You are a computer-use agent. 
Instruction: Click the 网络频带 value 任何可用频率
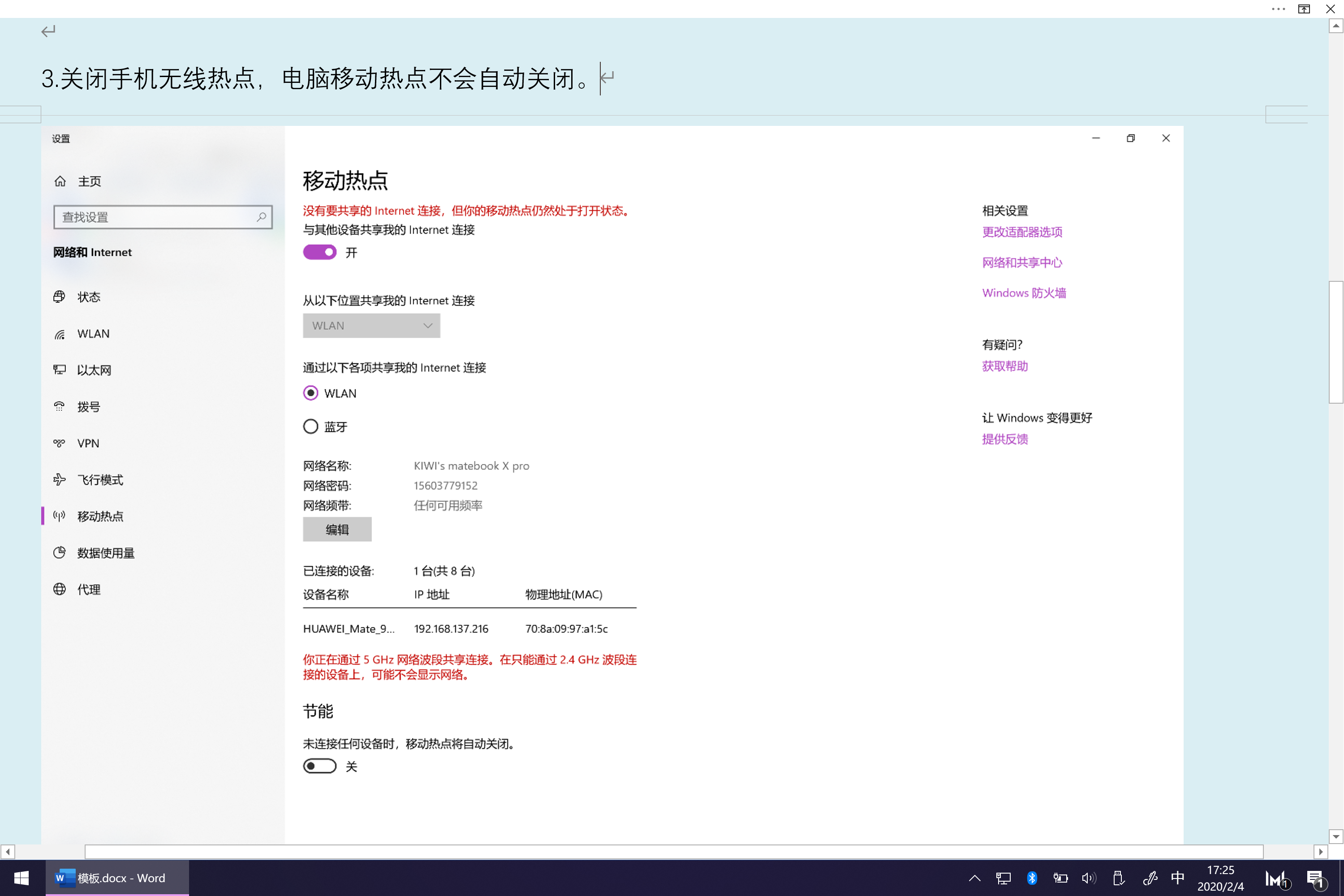[x=448, y=505]
